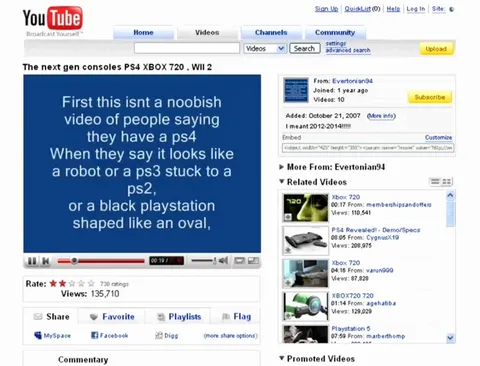Open Evertonian94's channel avatar
Image resolution: width=480 pixels, height=366 pixels.
[296, 90]
